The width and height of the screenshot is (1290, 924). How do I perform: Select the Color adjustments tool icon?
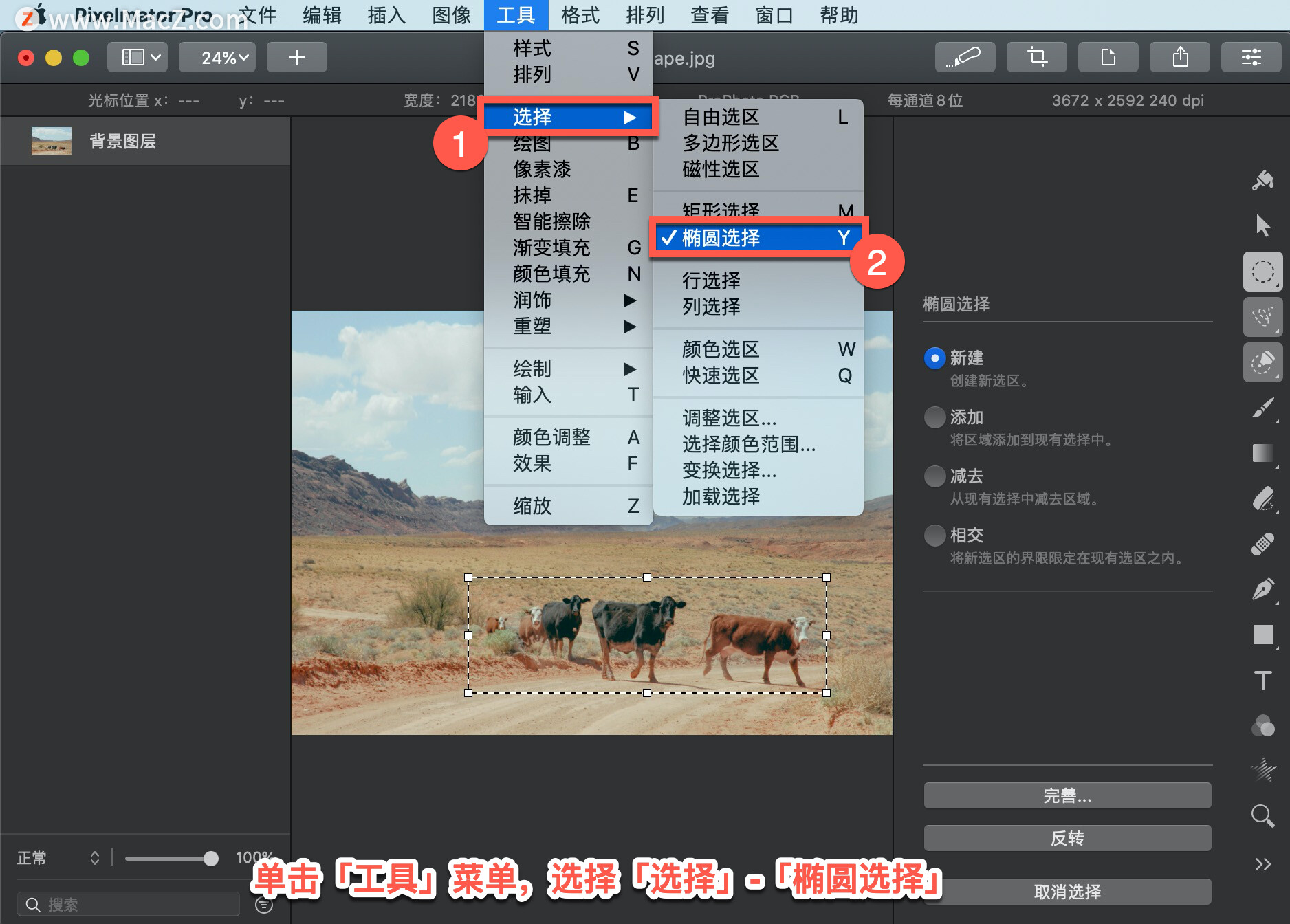pyautogui.click(x=1262, y=725)
